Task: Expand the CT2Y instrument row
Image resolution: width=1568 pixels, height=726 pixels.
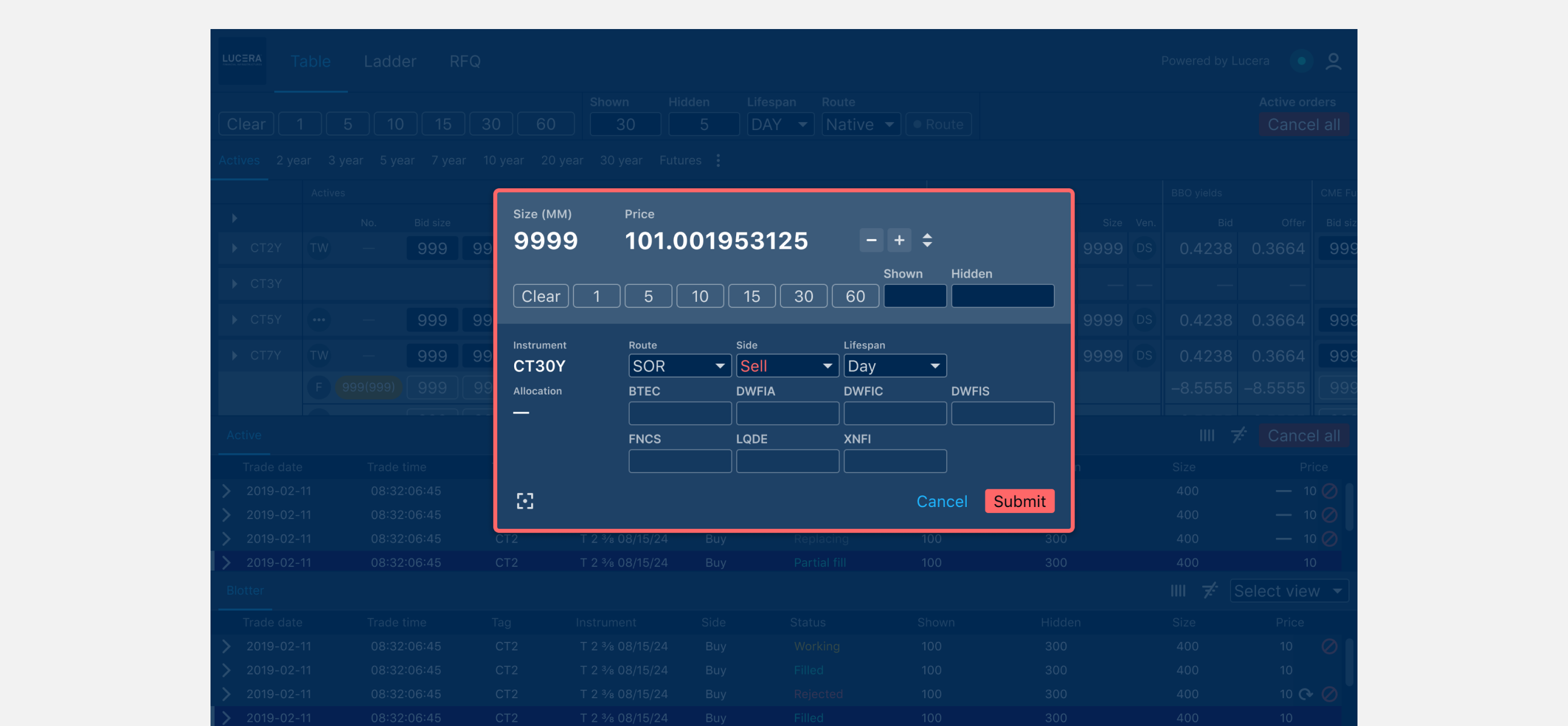Action: 234,248
